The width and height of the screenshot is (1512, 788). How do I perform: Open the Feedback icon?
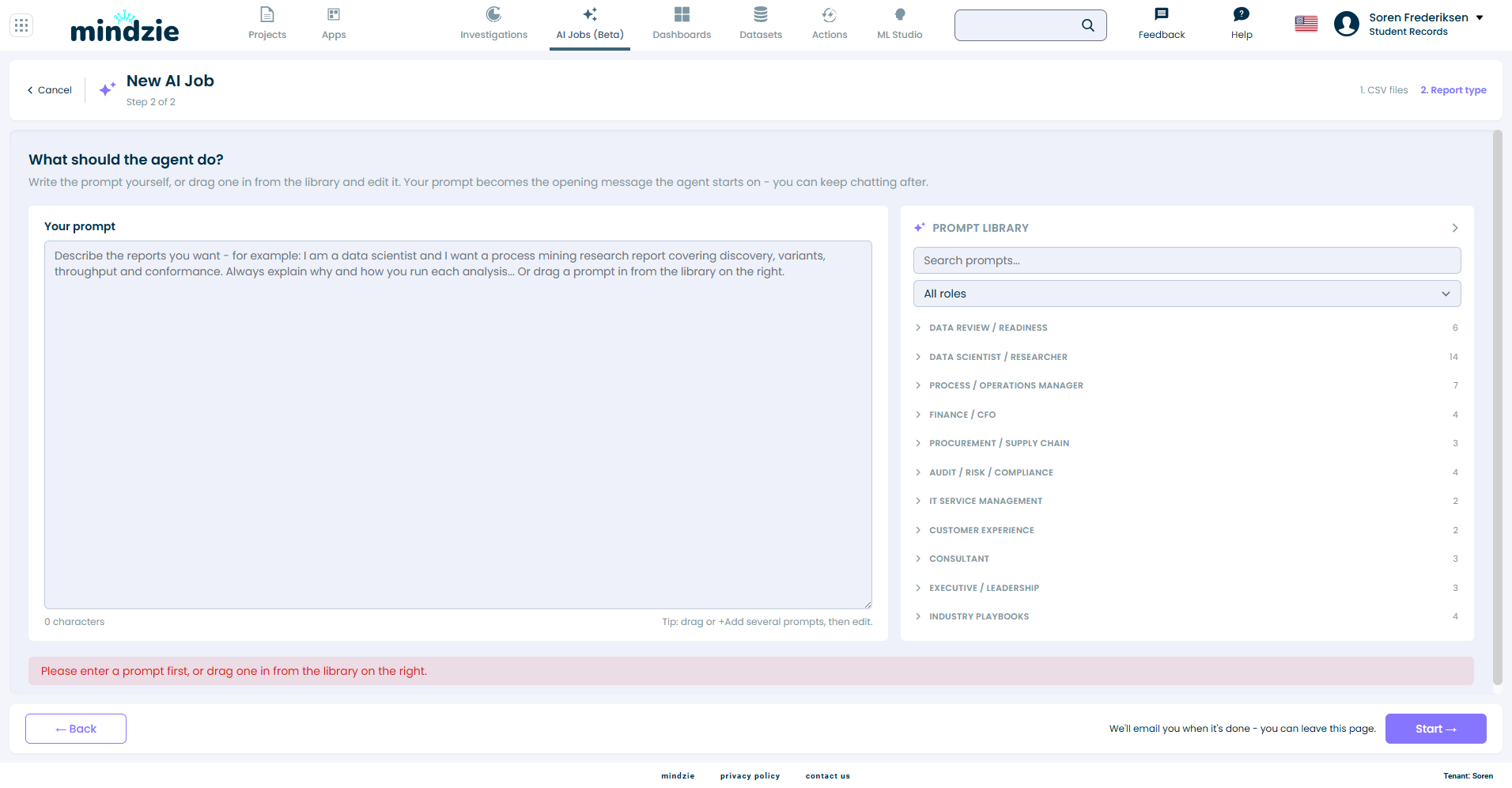click(x=1162, y=14)
